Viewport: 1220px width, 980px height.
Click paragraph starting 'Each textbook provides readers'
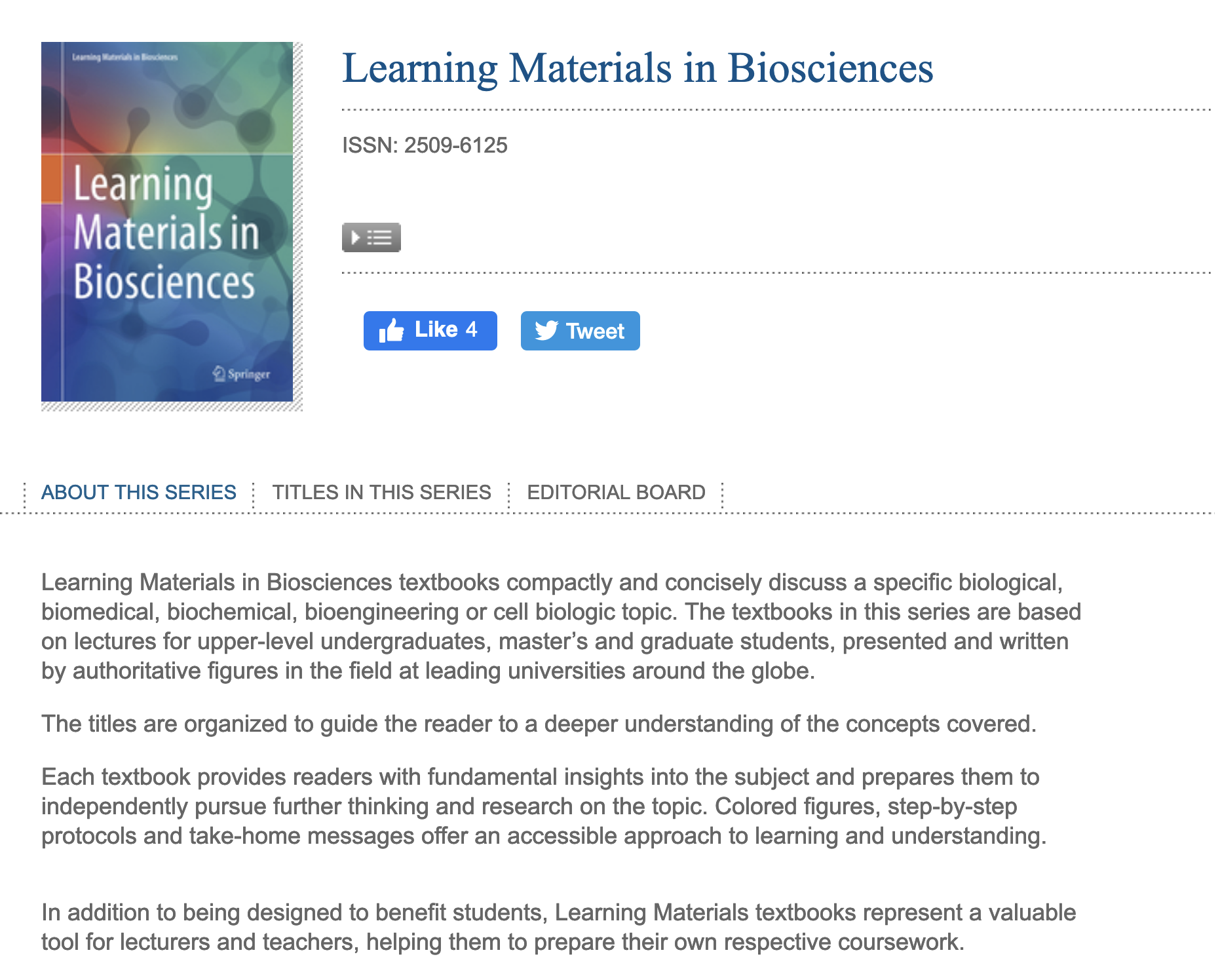[x=544, y=806]
